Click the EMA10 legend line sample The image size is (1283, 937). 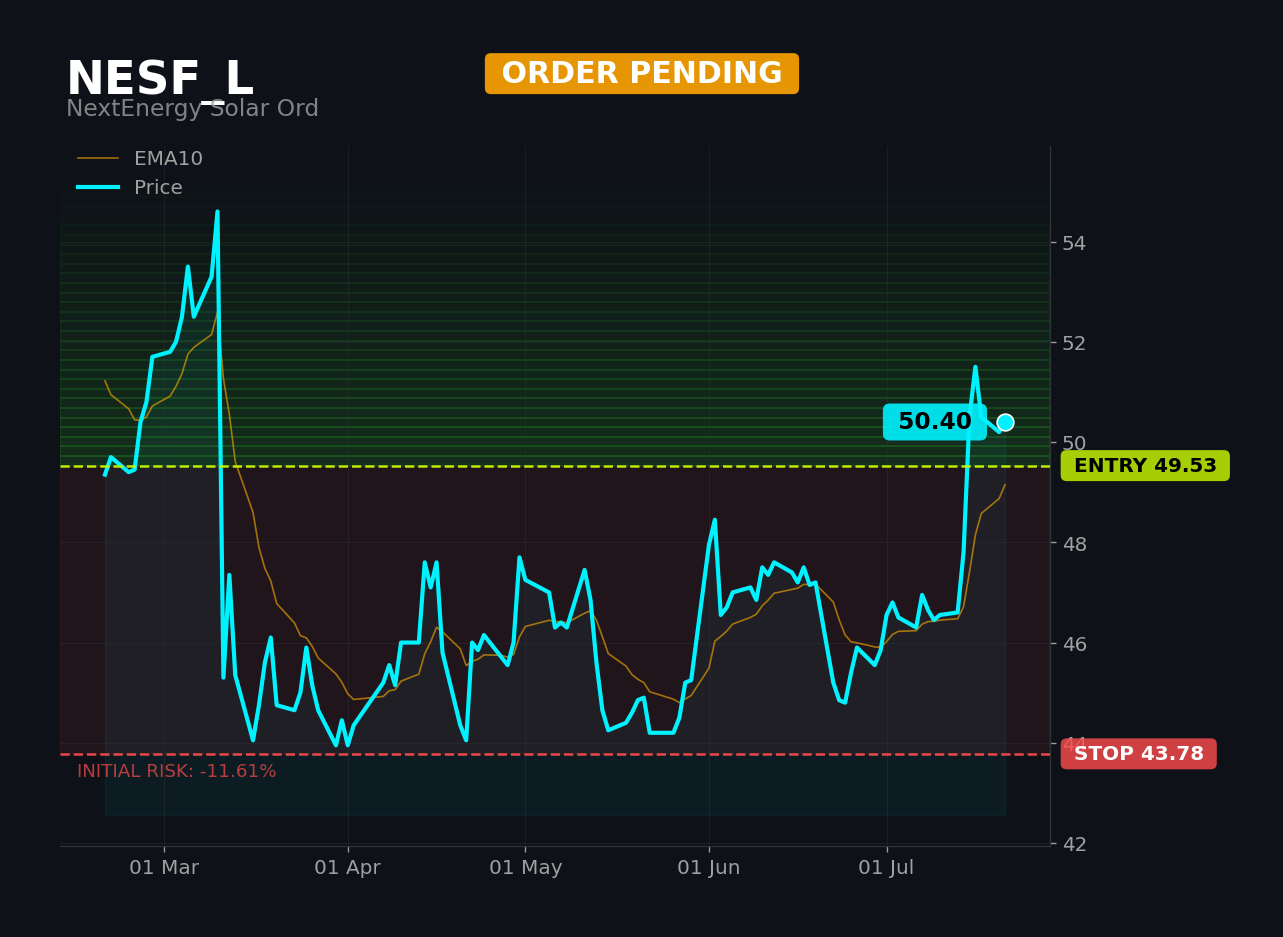98,159
